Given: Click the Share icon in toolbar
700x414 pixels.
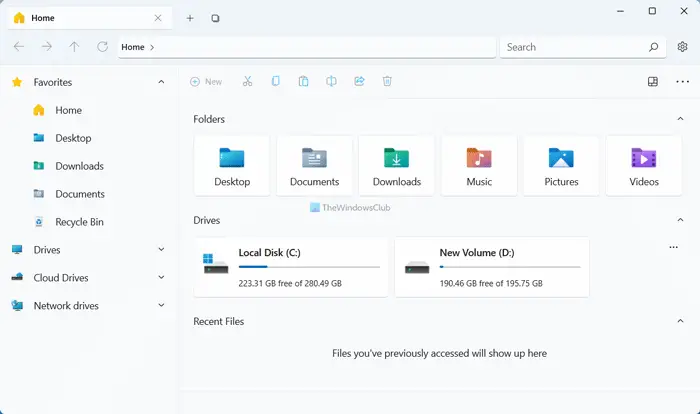Looking at the screenshot, I should pyautogui.click(x=359, y=81).
